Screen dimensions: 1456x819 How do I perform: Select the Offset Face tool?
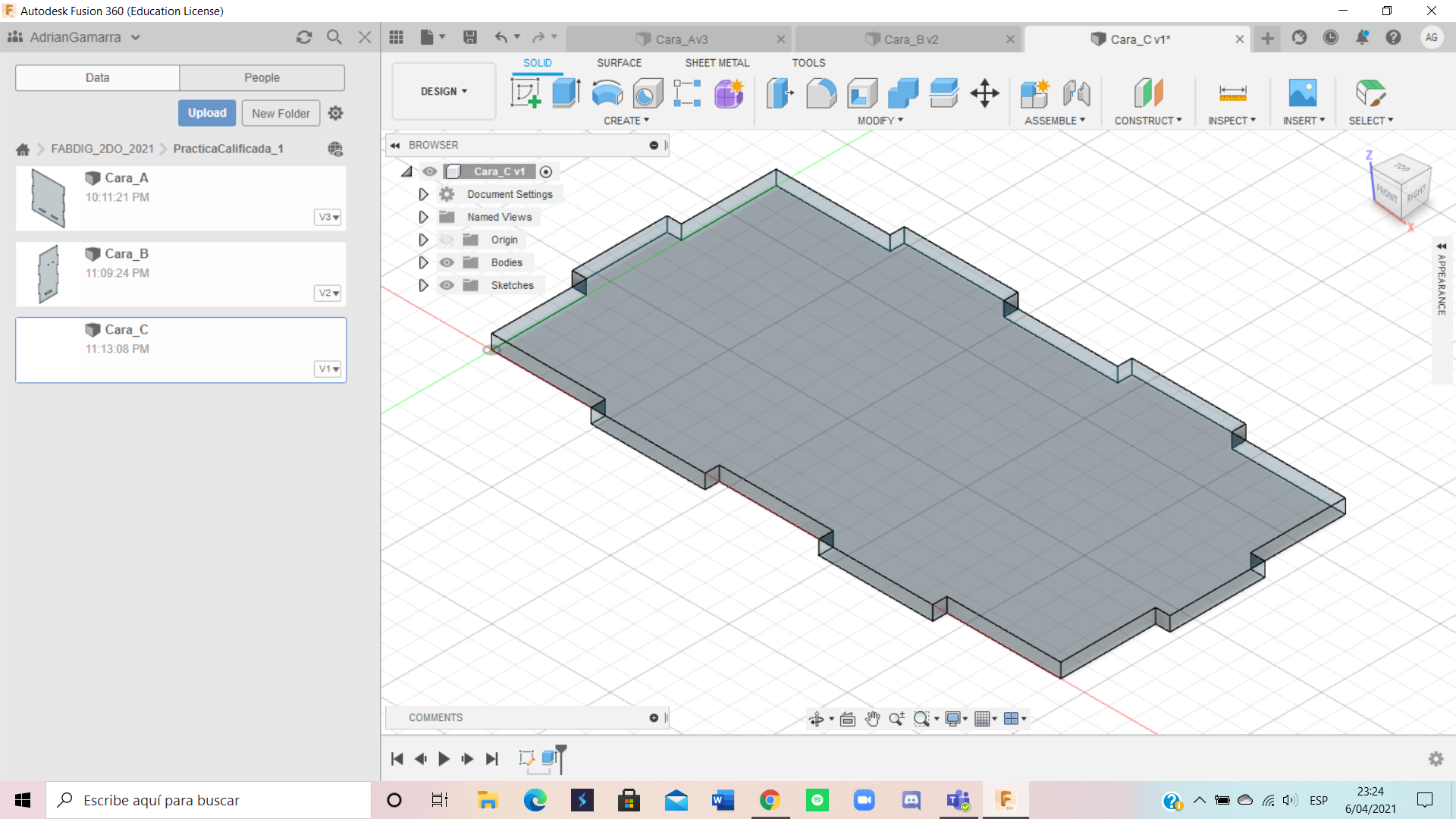(x=944, y=93)
